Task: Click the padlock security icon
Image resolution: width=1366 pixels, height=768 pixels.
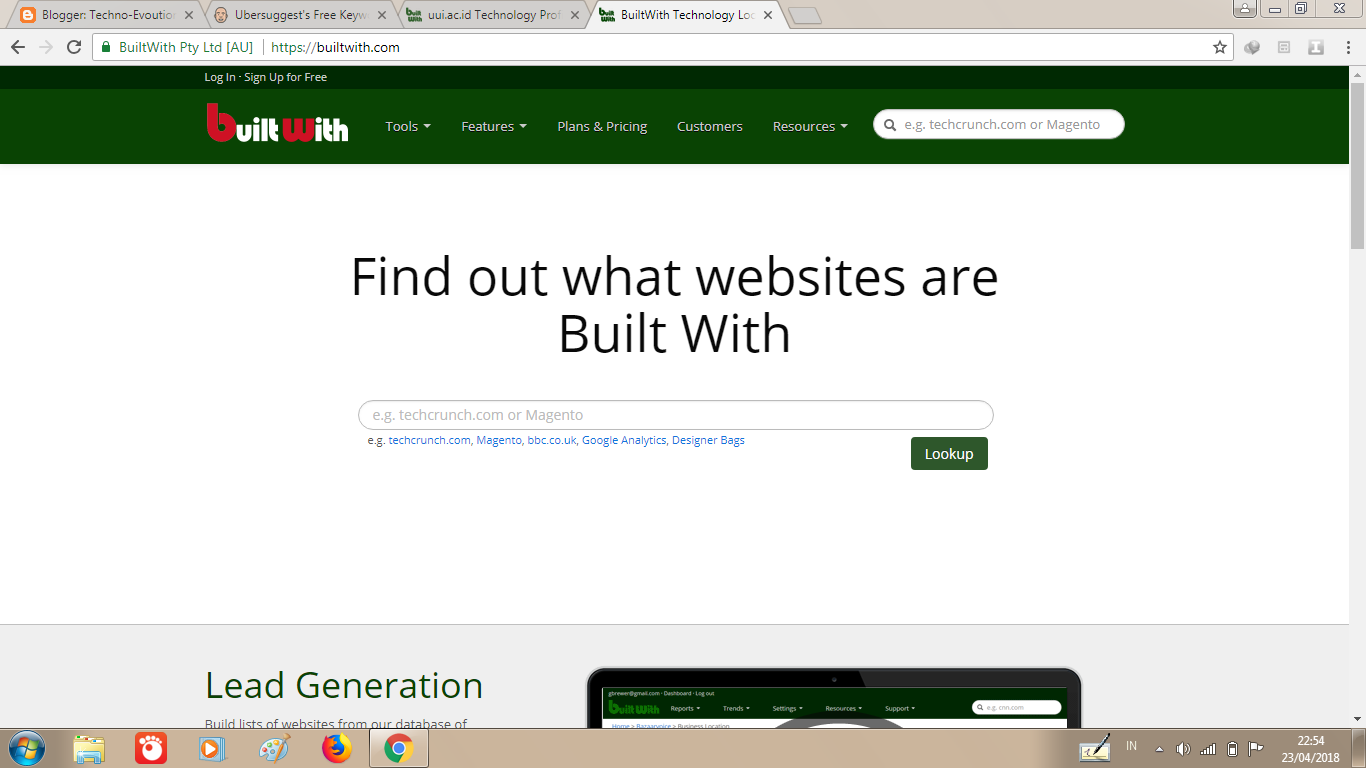Action: point(105,46)
